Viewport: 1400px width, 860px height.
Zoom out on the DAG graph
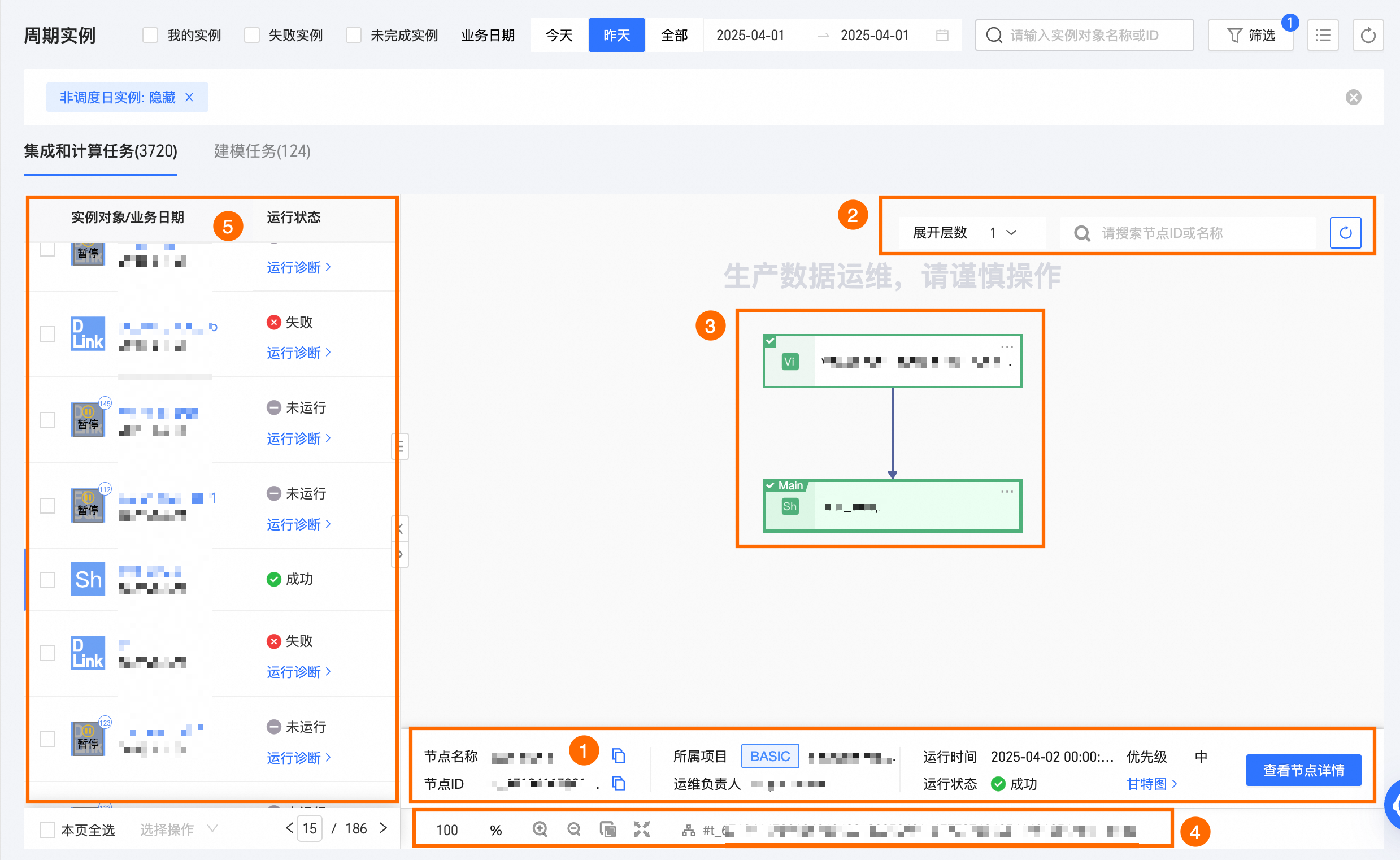574,829
